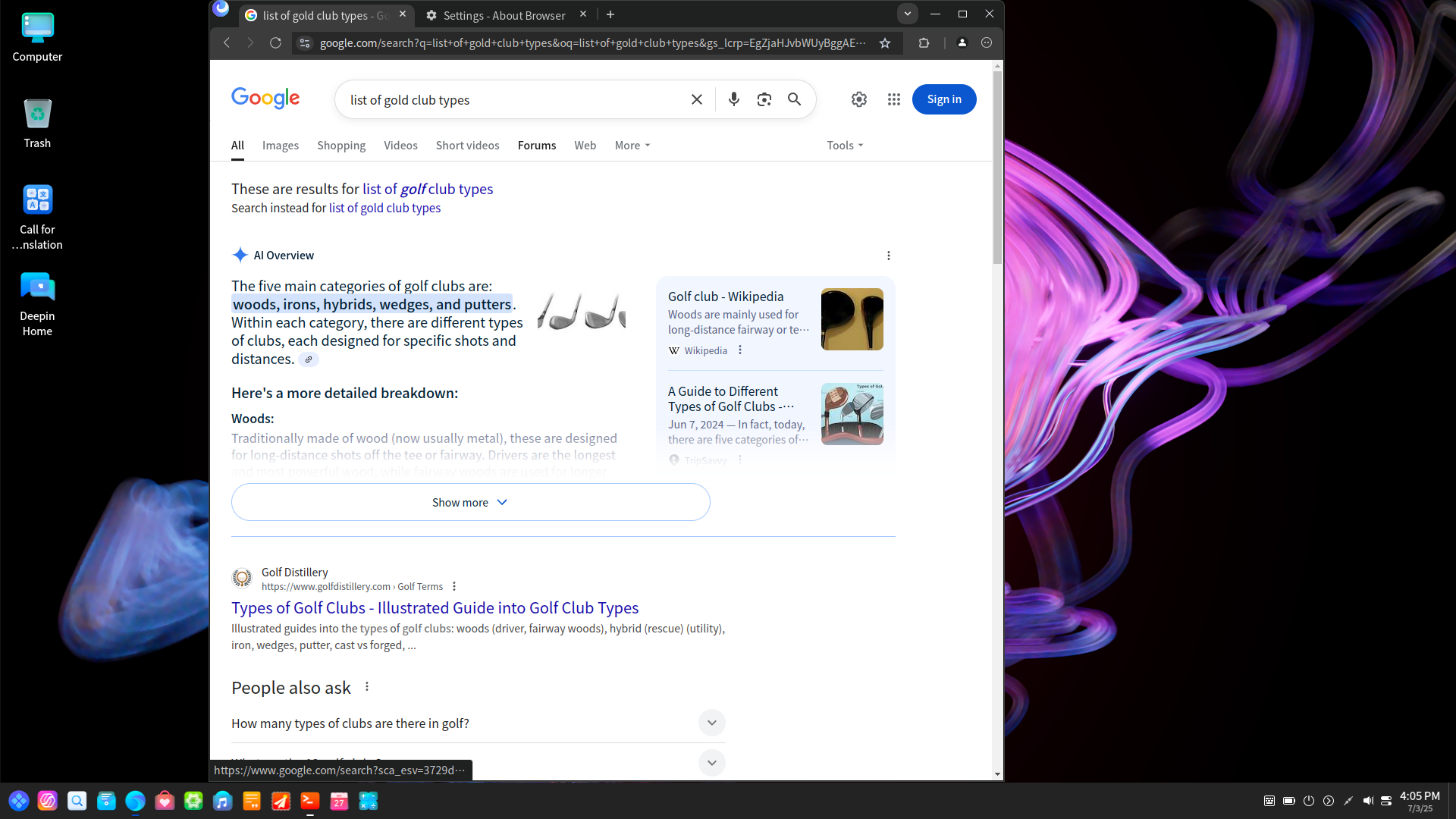Open the calendar app in the taskbar
The height and width of the screenshot is (819, 1456).
(x=339, y=801)
